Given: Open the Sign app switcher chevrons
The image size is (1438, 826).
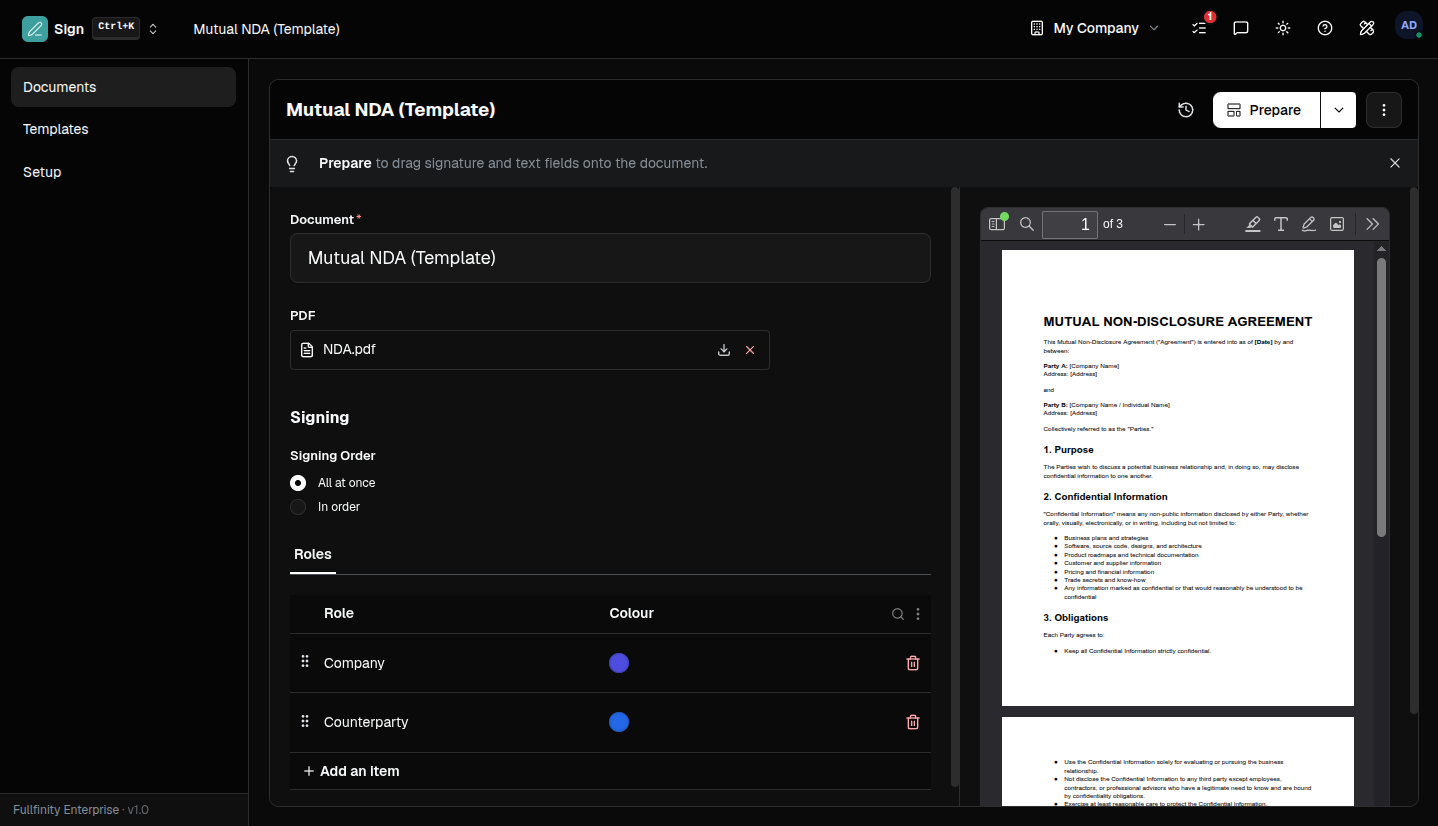Looking at the screenshot, I should pos(153,29).
